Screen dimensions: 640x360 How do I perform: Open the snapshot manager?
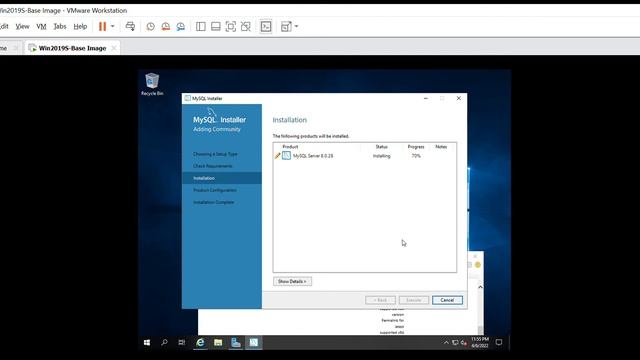click(x=180, y=27)
